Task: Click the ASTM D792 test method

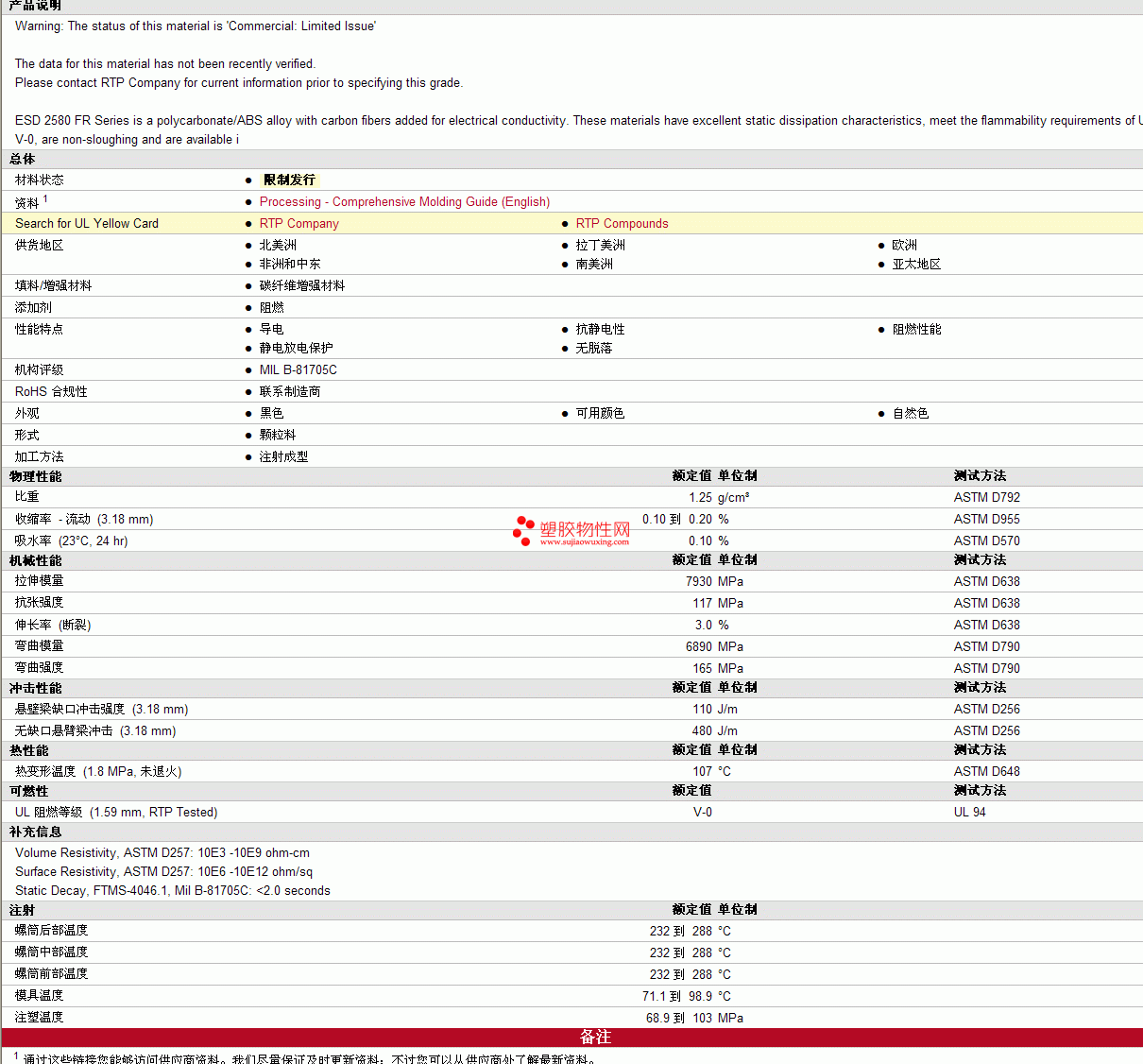Action: pos(986,497)
